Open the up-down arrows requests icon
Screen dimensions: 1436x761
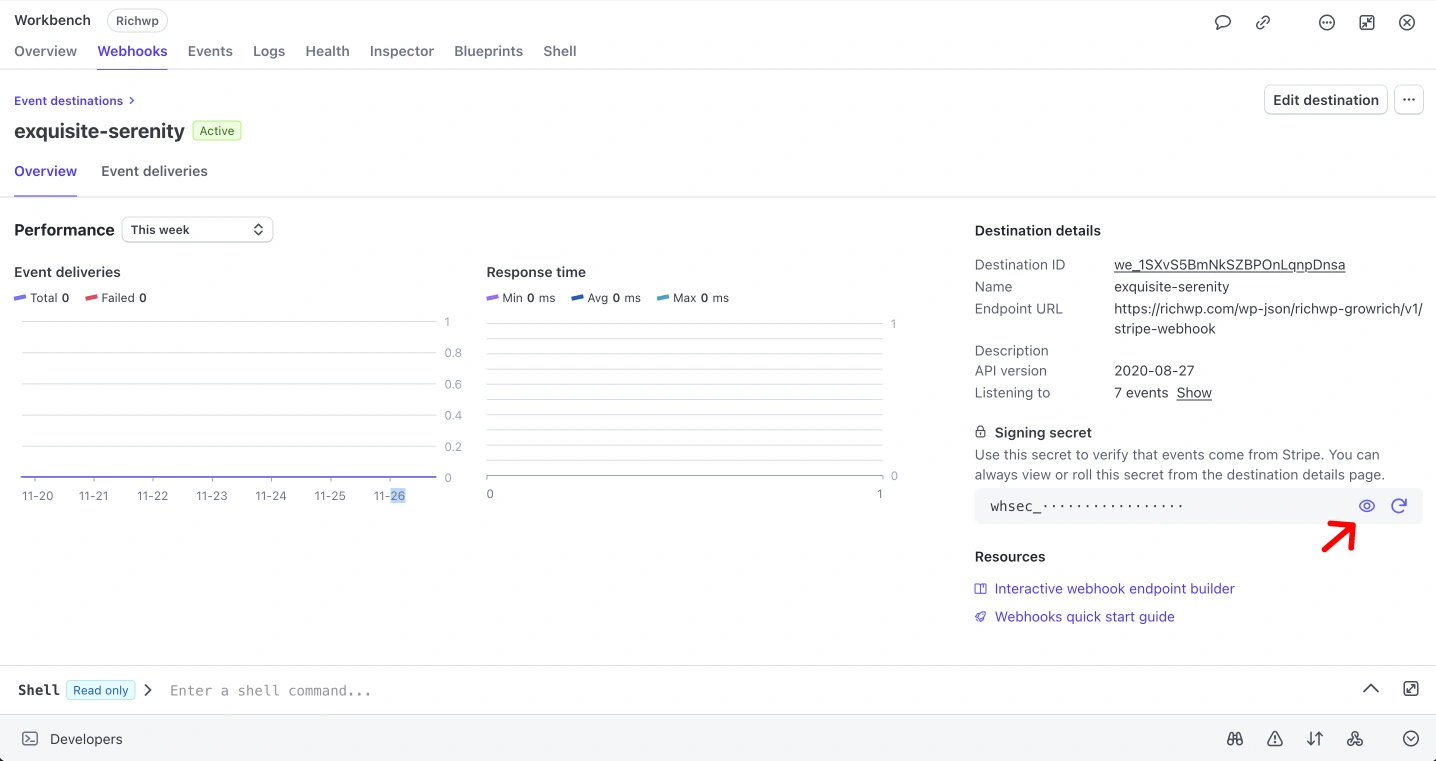click(x=1315, y=739)
